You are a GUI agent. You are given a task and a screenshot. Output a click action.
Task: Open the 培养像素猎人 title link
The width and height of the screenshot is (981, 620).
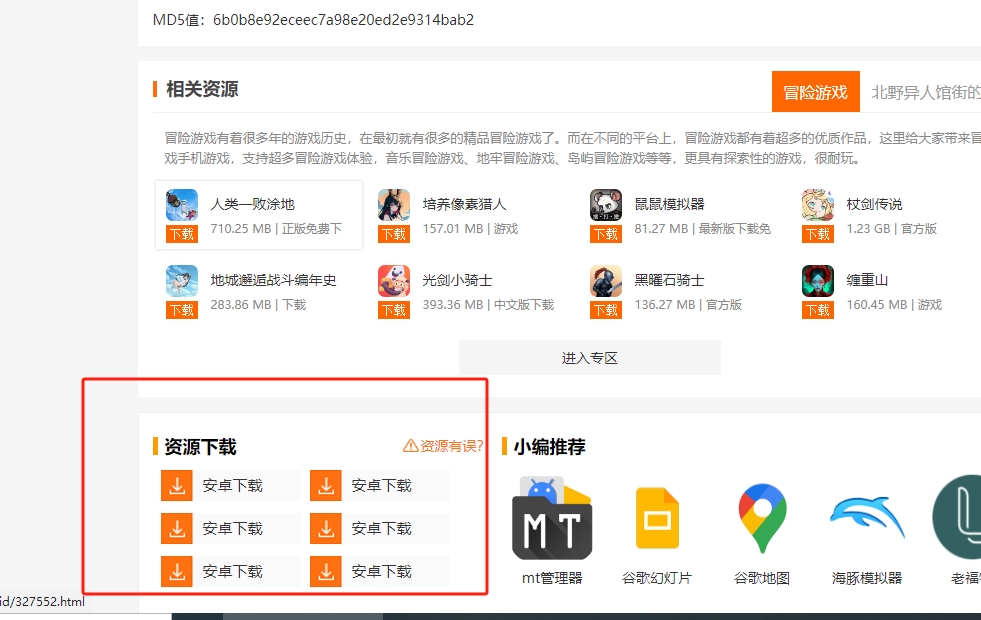pos(464,204)
